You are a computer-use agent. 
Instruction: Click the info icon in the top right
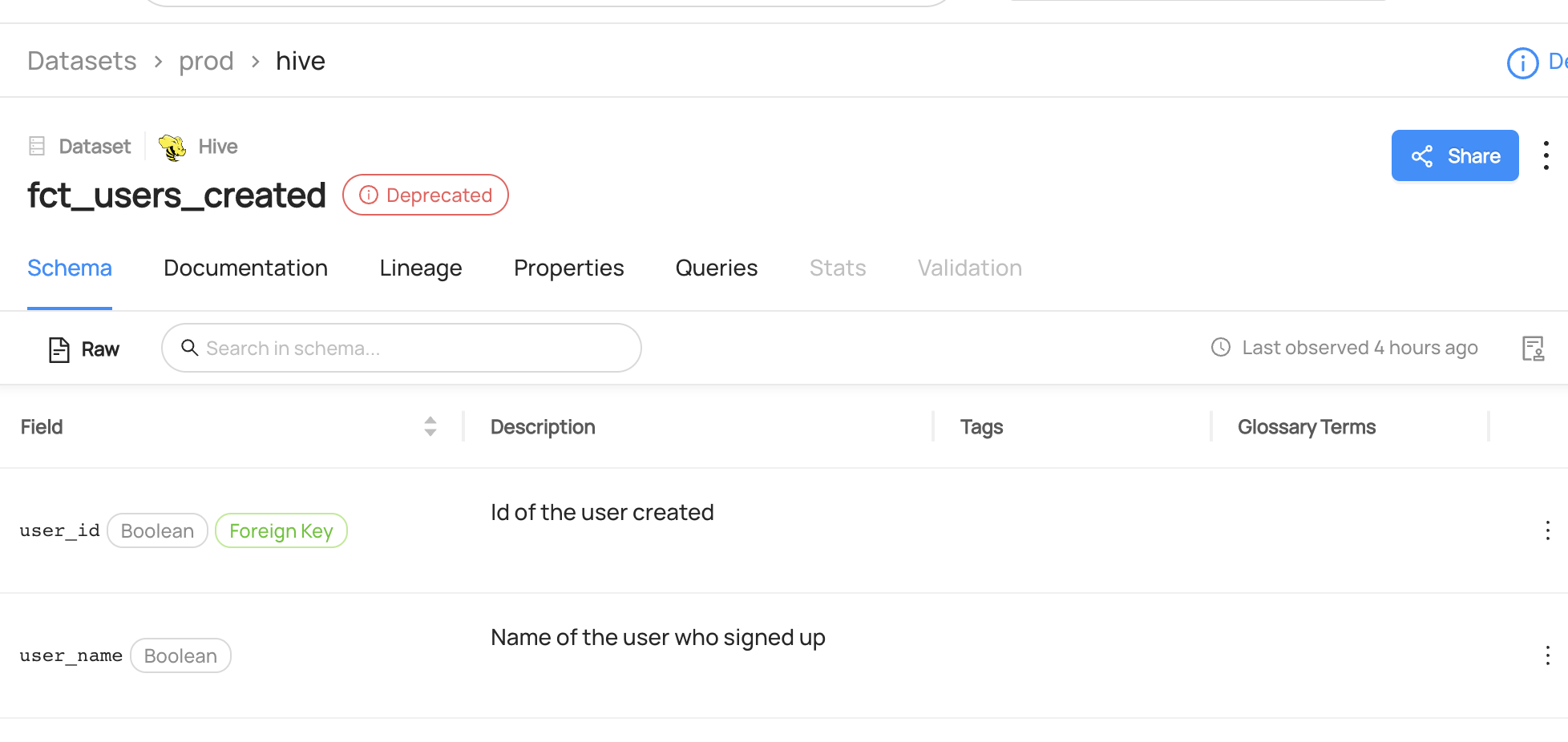point(1522,63)
